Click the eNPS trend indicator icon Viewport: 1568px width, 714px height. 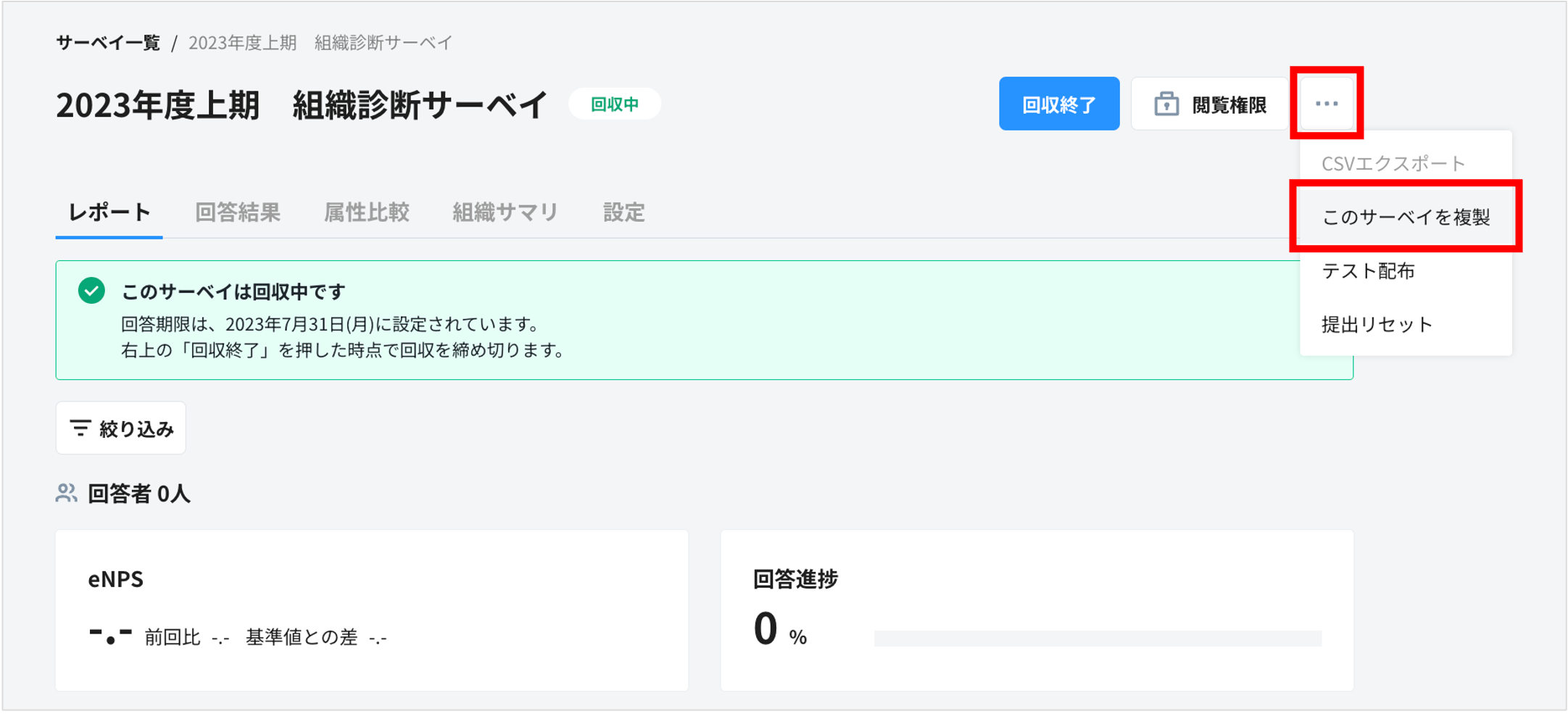pyautogui.click(x=109, y=636)
